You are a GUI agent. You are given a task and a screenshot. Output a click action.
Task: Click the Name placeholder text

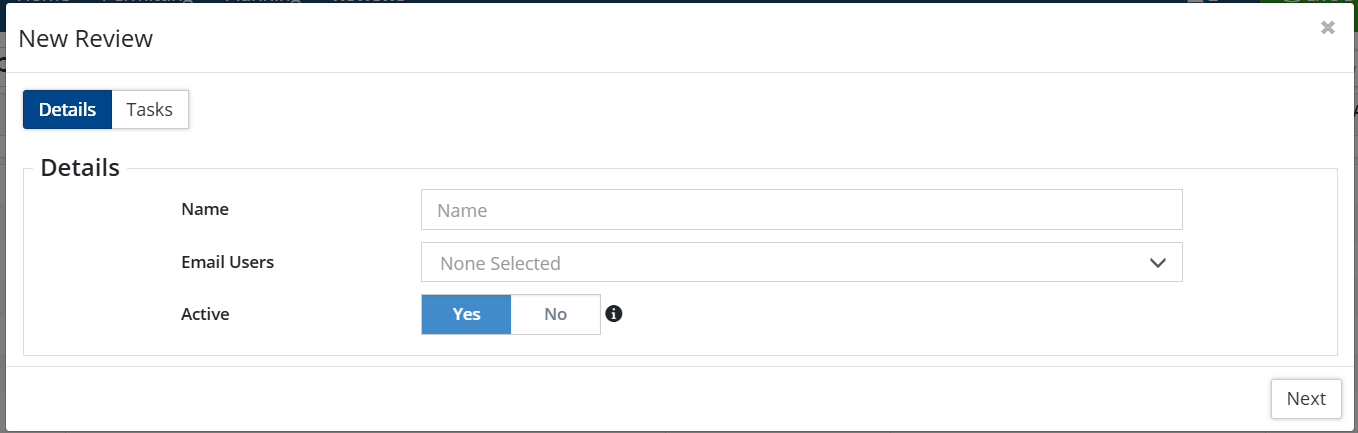[x=462, y=210]
